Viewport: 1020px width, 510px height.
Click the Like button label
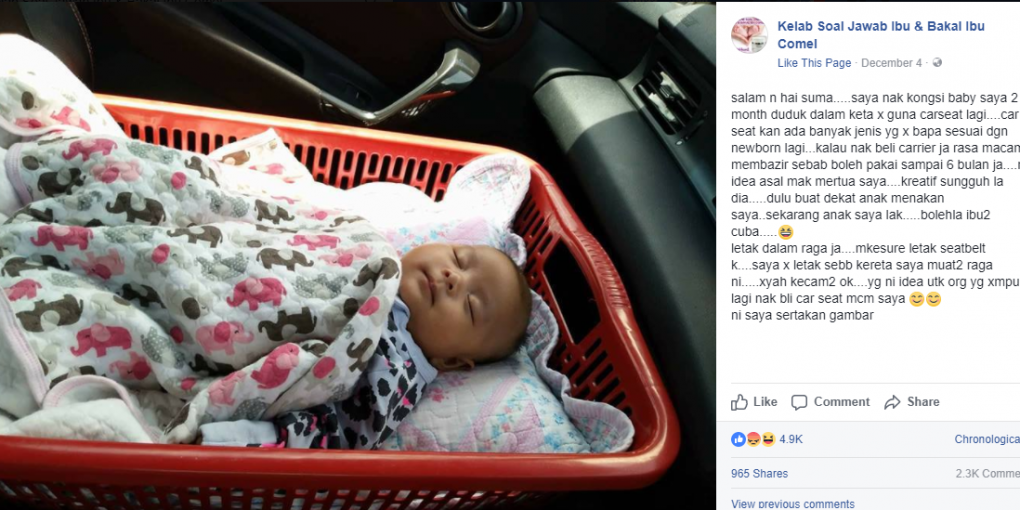[x=765, y=402]
